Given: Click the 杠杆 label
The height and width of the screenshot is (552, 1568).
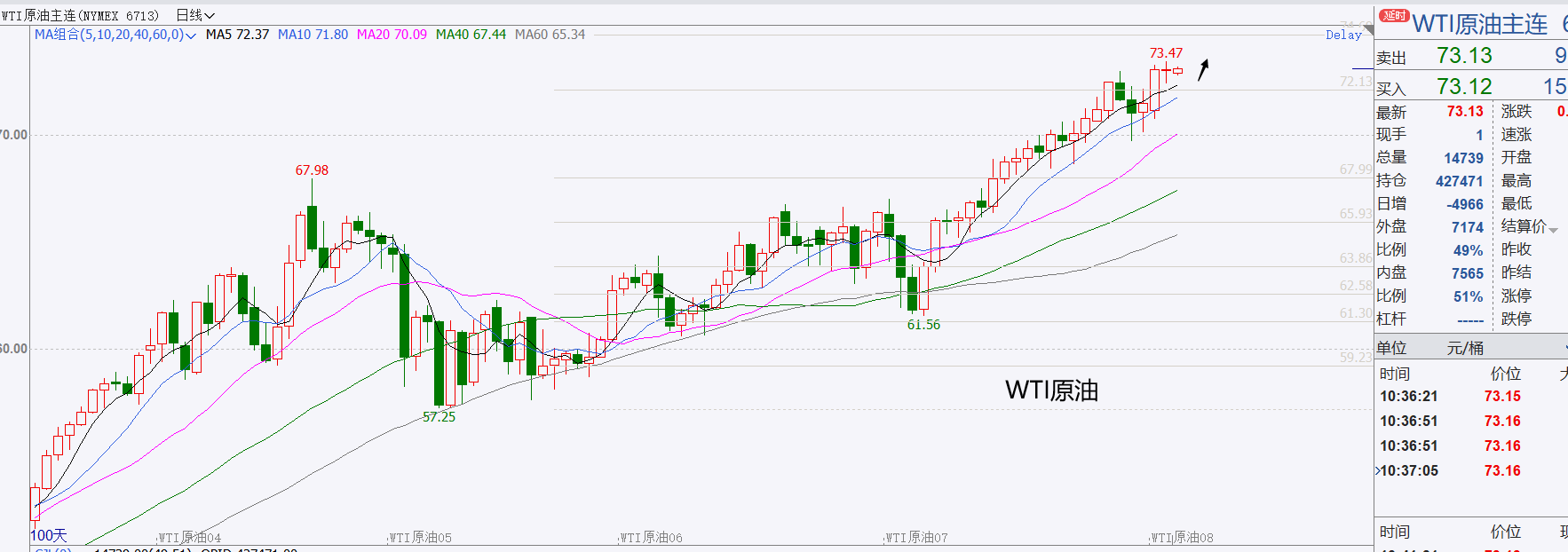Looking at the screenshot, I should [1391, 319].
